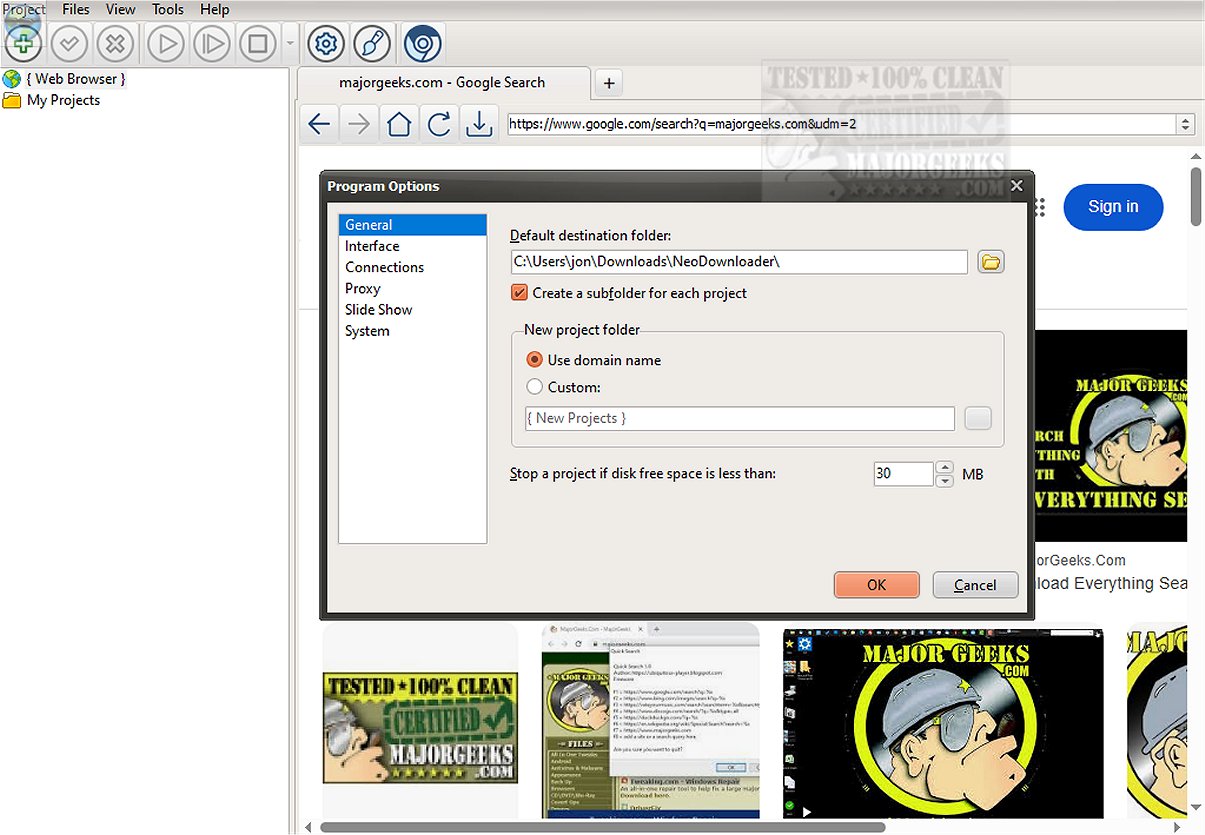Choose Use domain name radio button
The height and width of the screenshot is (835, 1205).
[534, 360]
